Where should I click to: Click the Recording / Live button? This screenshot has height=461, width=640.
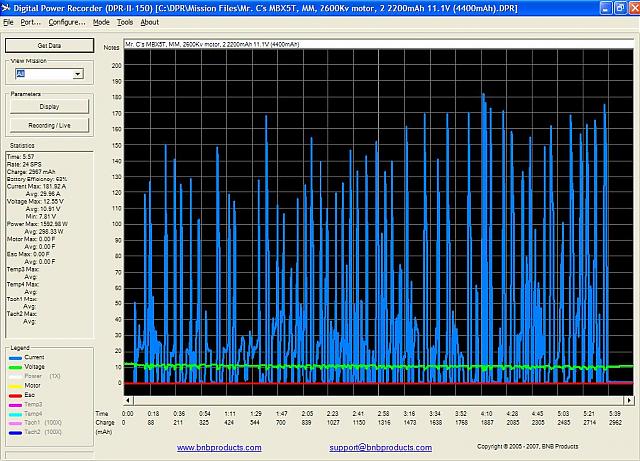pos(48,125)
